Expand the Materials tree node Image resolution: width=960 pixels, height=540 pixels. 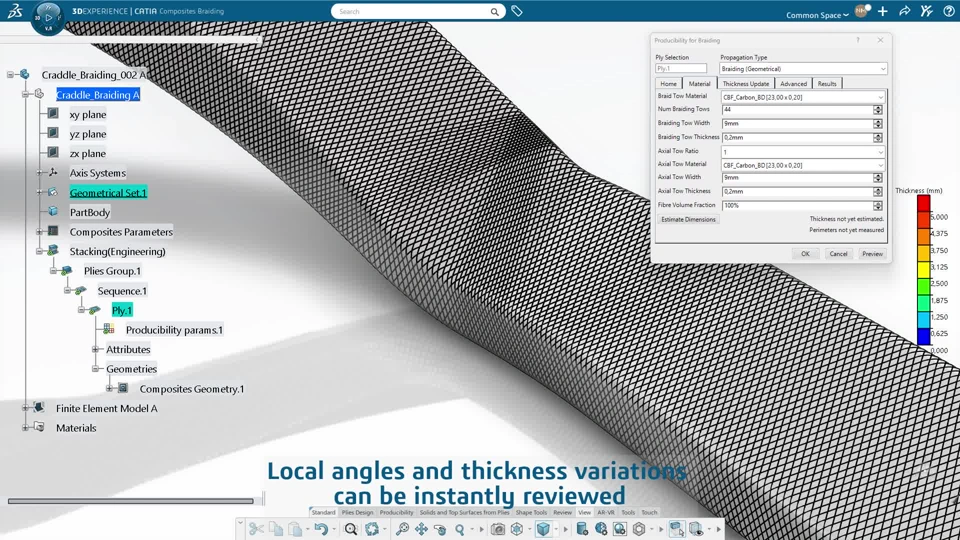click(x=26, y=427)
